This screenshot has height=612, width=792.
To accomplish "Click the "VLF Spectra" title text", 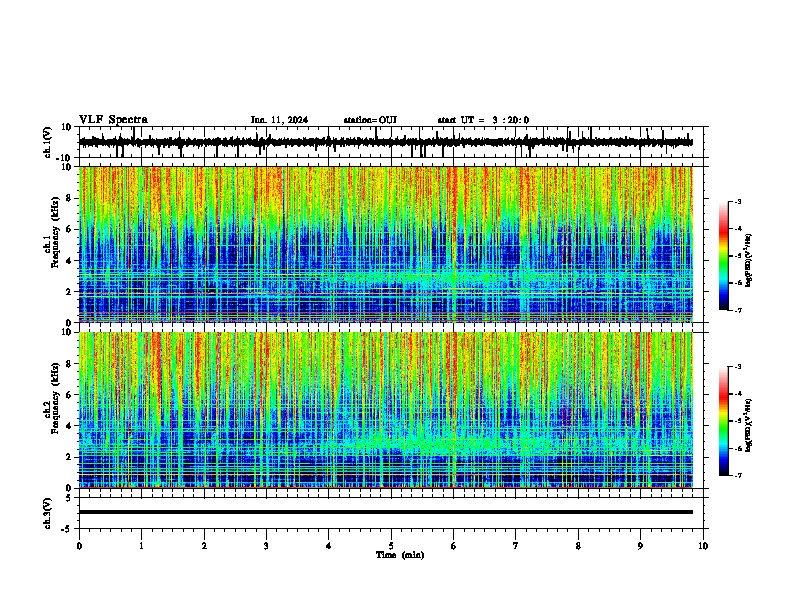I will coord(113,119).
